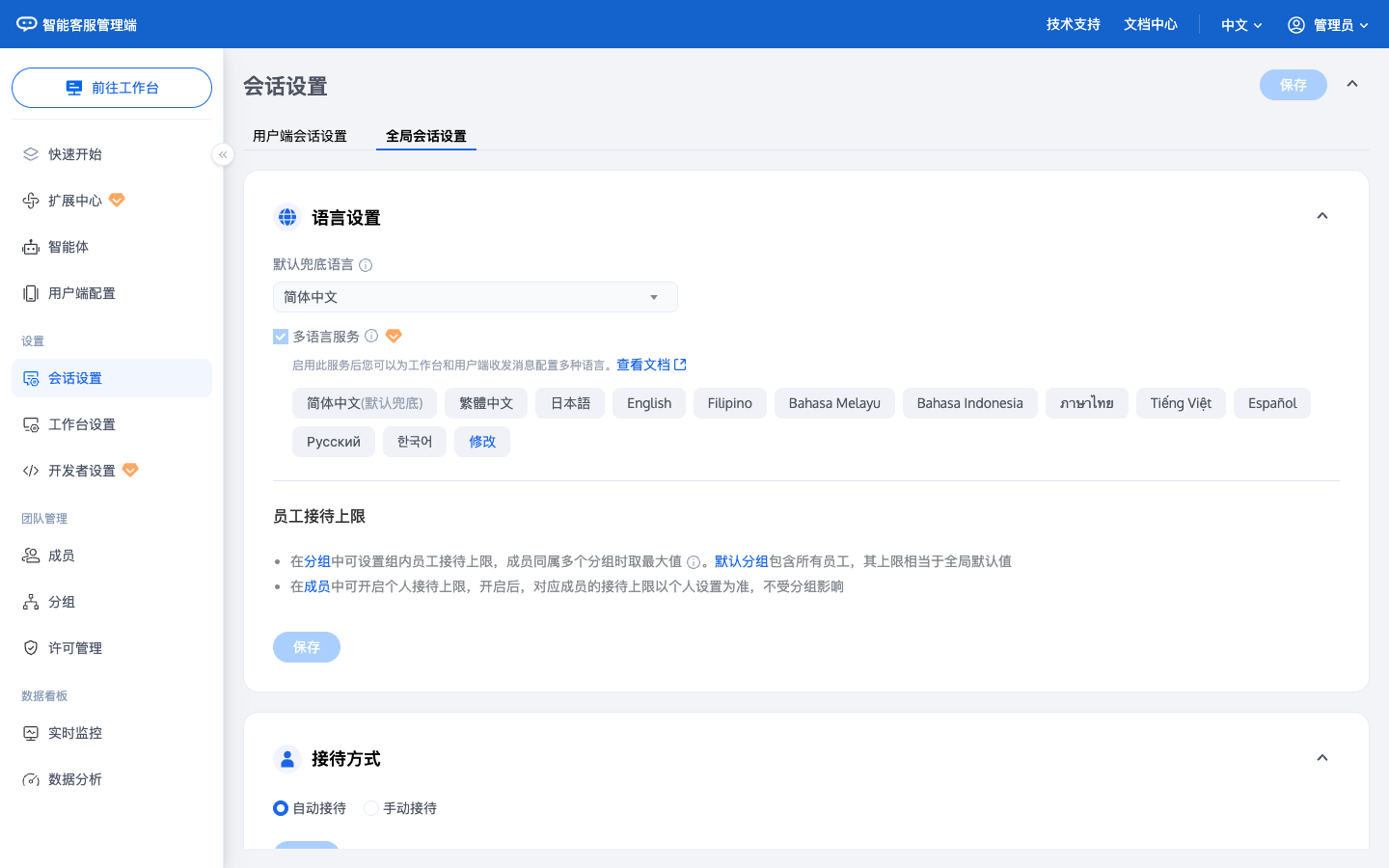Image resolution: width=1389 pixels, height=868 pixels.
Task: Open 文档中心 in the top bar
Action: [1151, 24]
